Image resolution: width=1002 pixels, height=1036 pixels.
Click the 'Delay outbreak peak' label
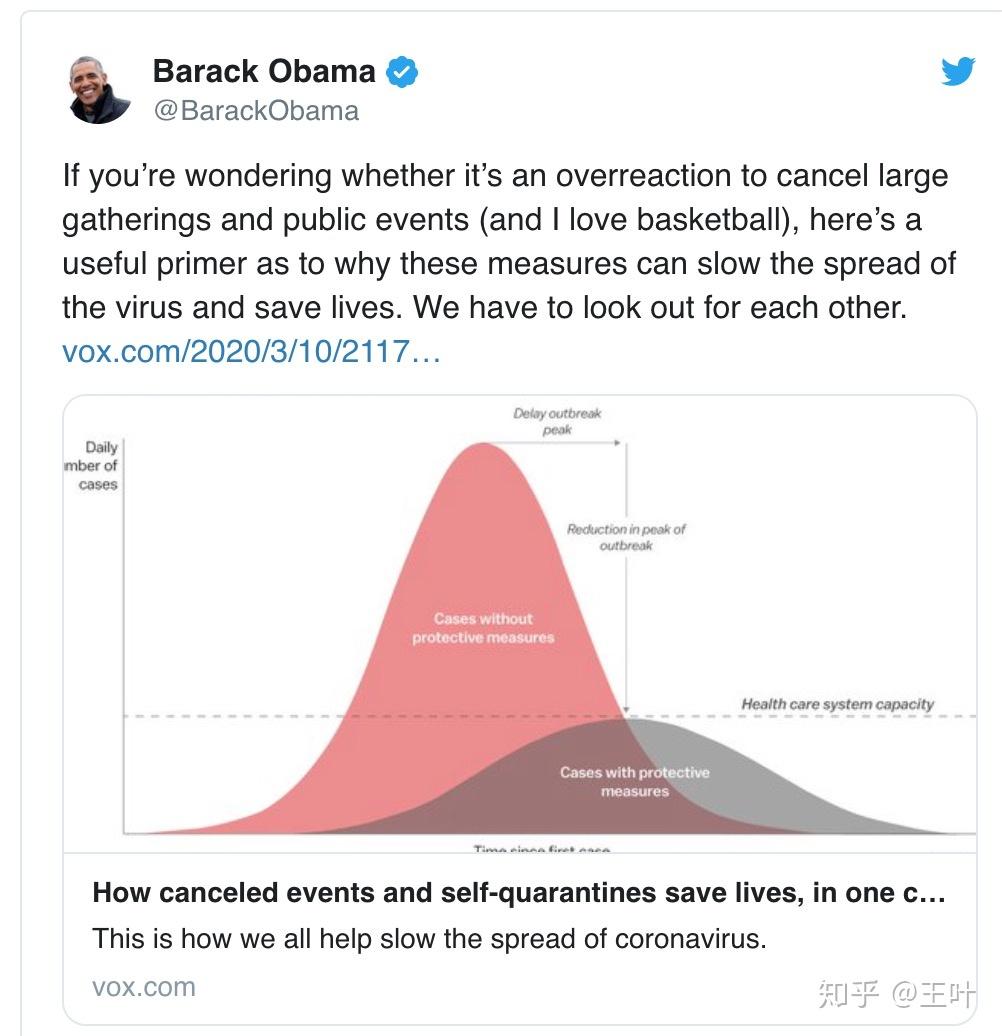pos(557,421)
